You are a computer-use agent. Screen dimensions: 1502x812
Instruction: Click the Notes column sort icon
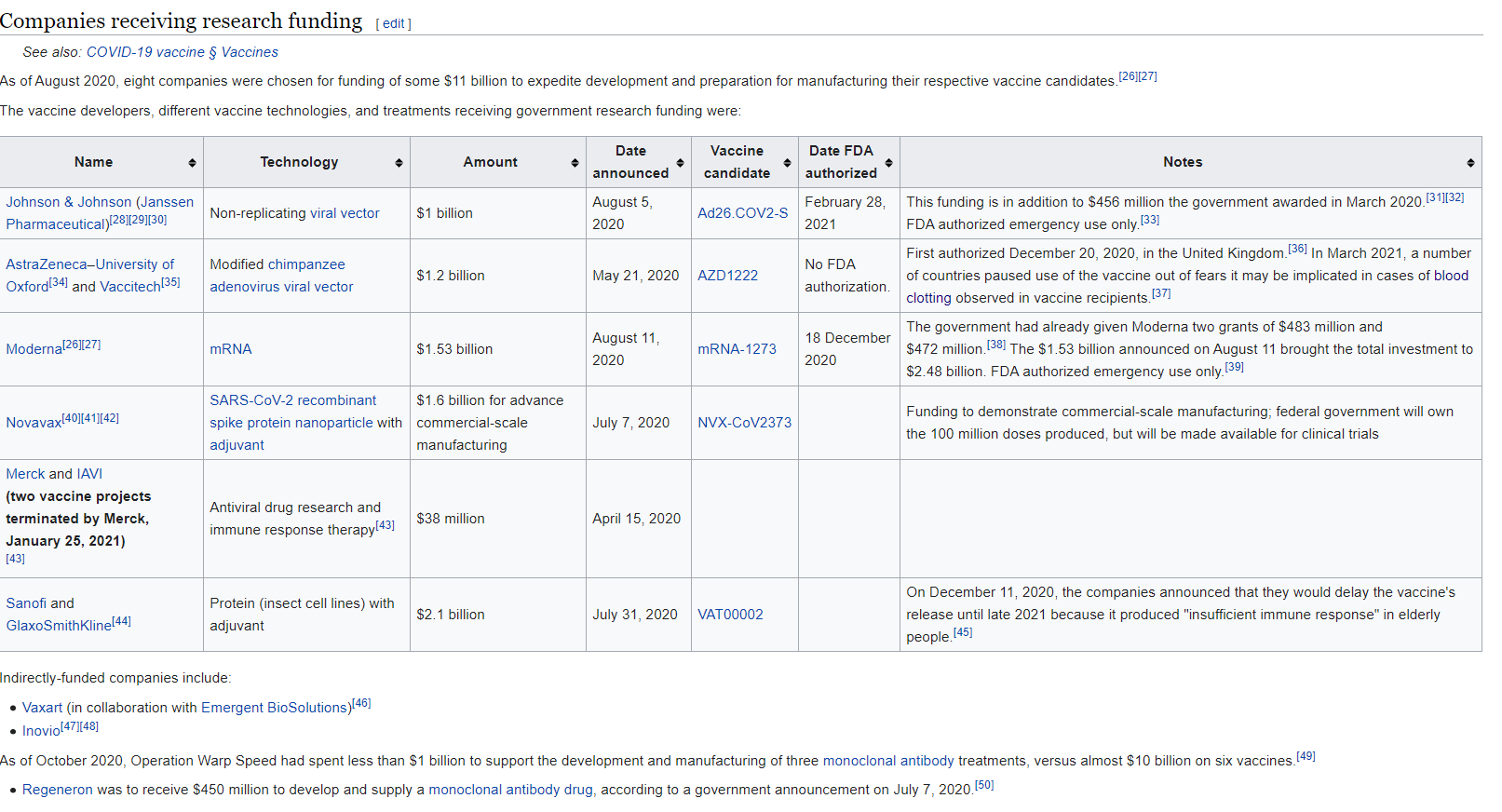(x=1470, y=163)
